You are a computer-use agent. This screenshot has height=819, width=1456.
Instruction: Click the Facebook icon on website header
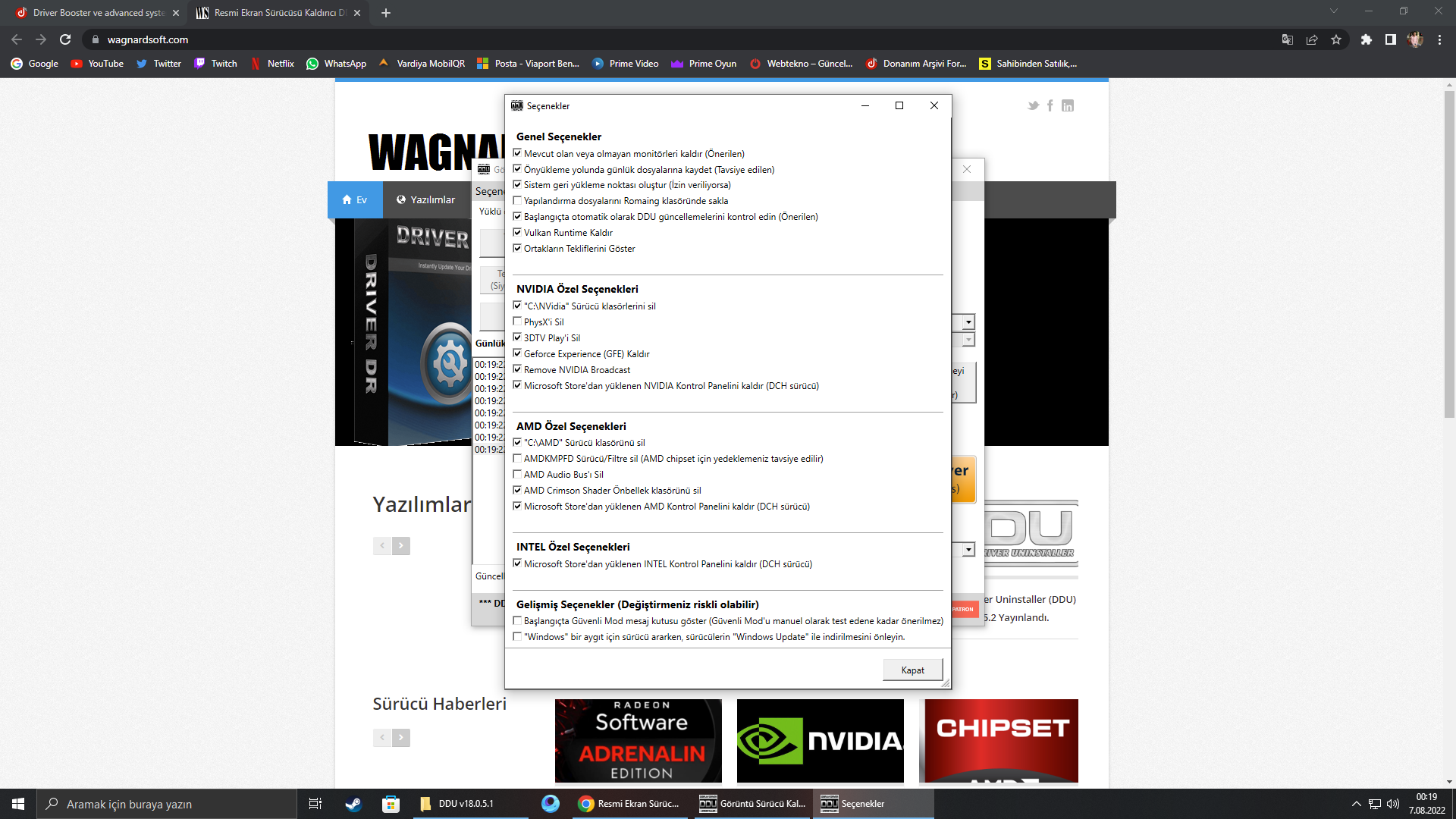pos(1050,105)
